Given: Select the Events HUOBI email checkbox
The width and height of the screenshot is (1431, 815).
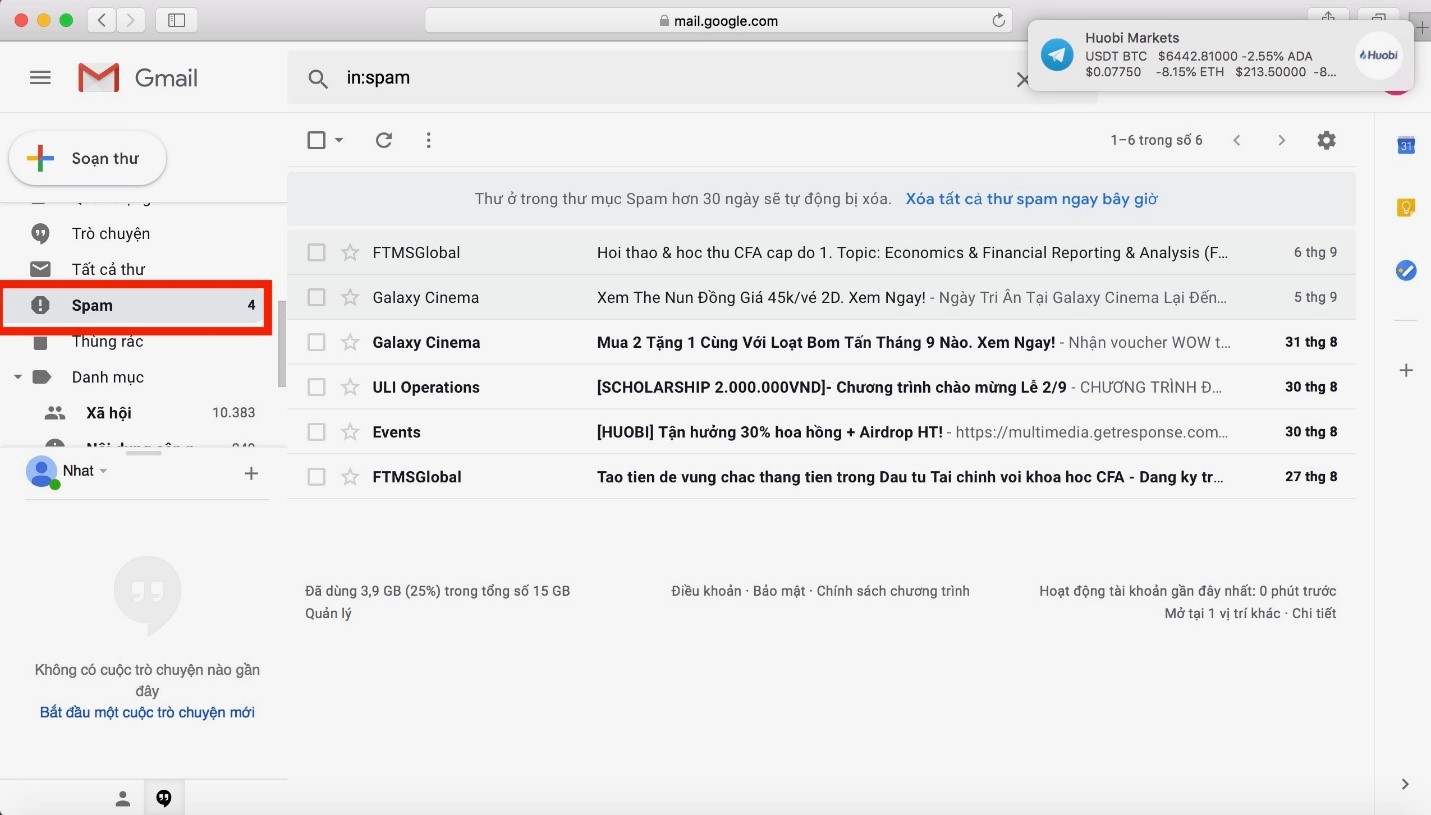Looking at the screenshot, I should (316, 432).
